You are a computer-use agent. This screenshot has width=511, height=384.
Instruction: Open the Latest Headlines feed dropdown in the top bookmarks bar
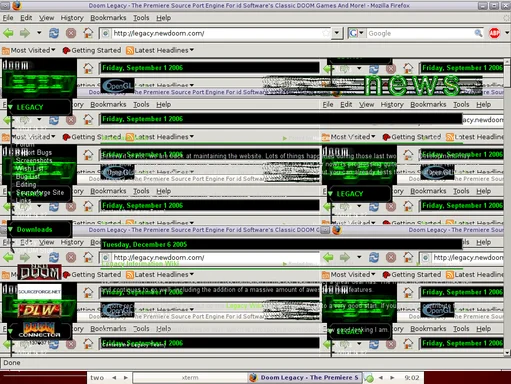pyautogui.click(x=160, y=50)
